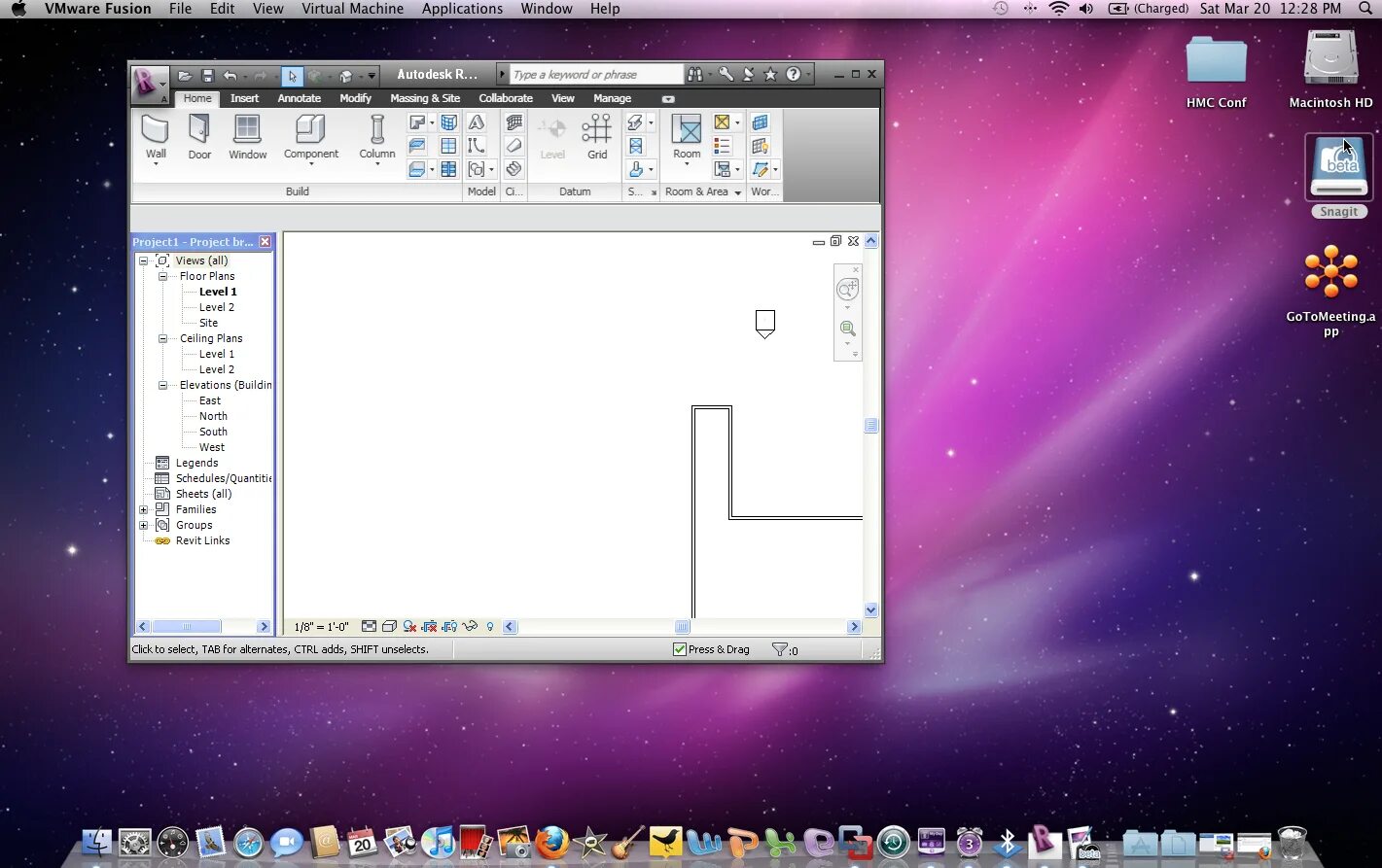
Task: Expand the Families node
Action: coord(143,509)
